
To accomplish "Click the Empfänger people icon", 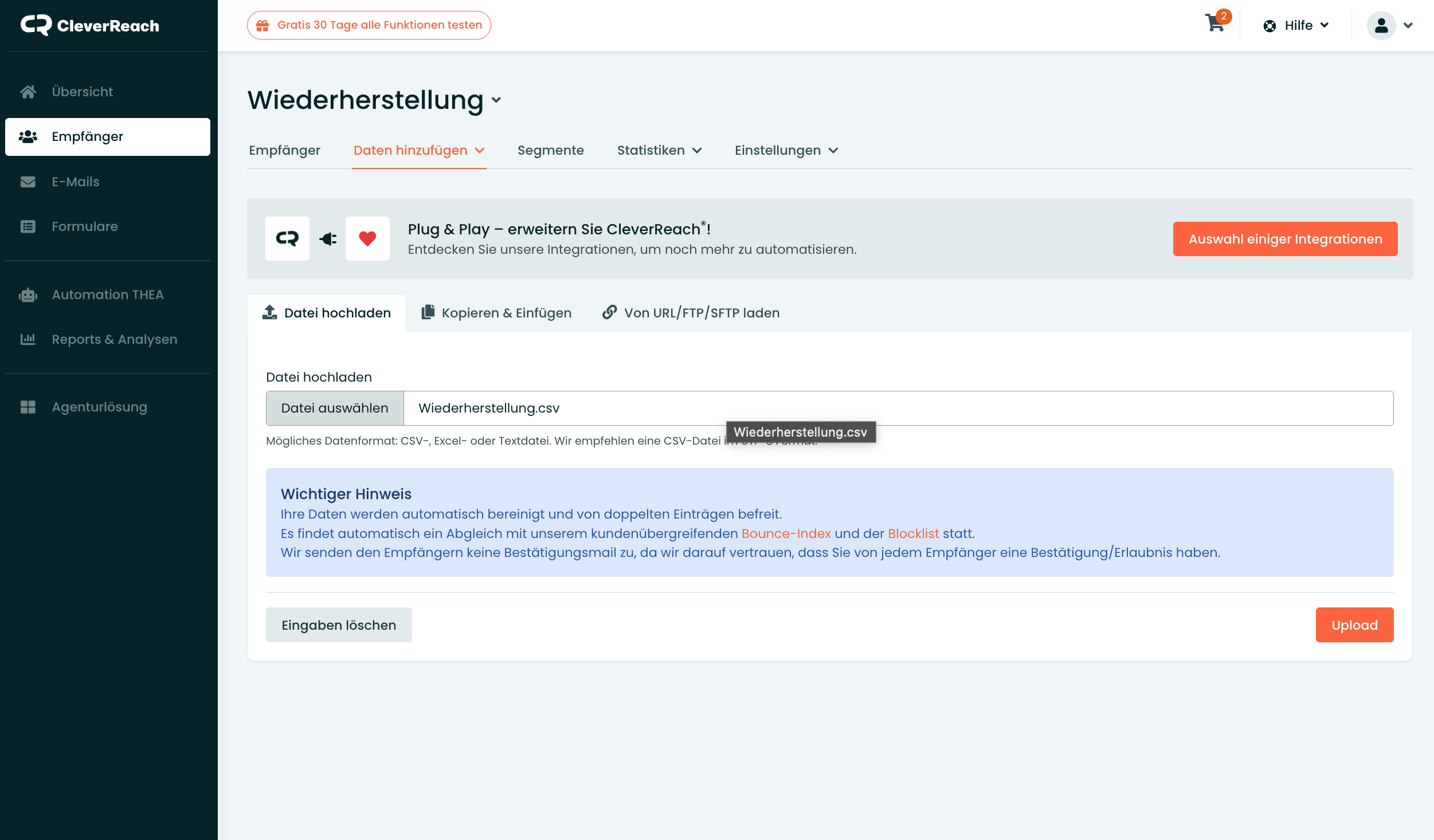I will 28,136.
